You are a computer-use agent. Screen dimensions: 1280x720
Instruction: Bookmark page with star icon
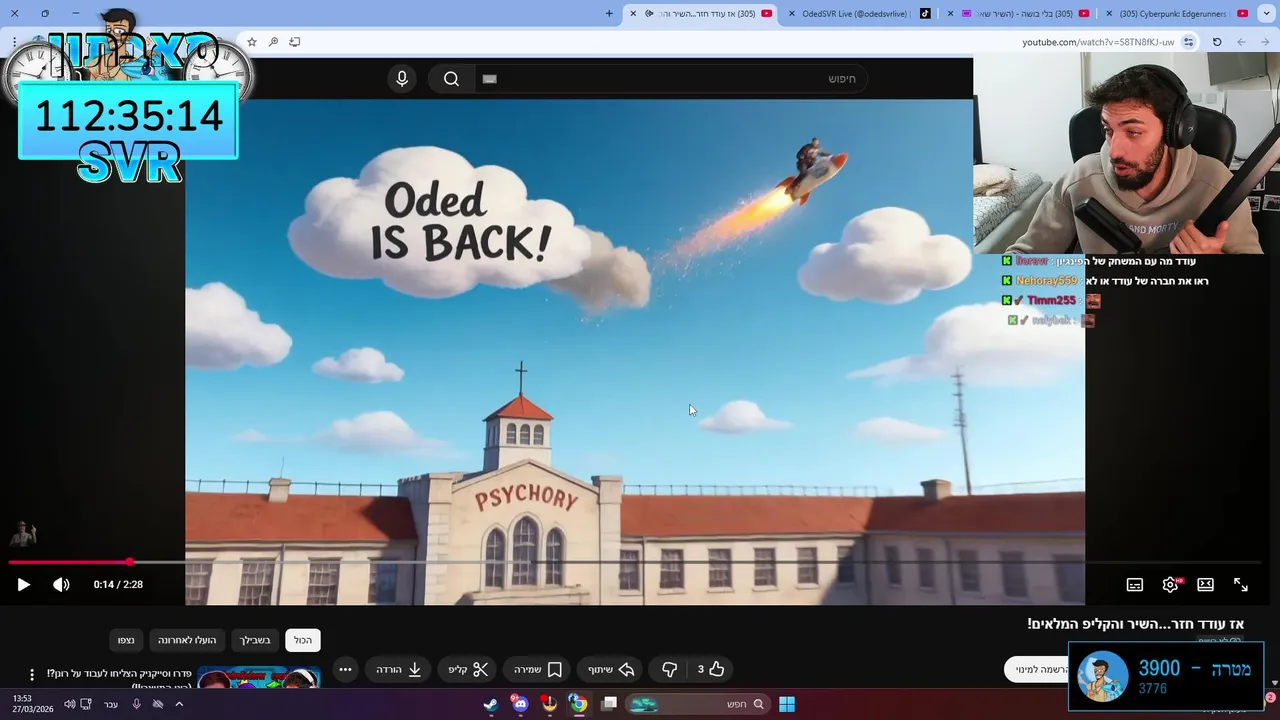(x=251, y=42)
